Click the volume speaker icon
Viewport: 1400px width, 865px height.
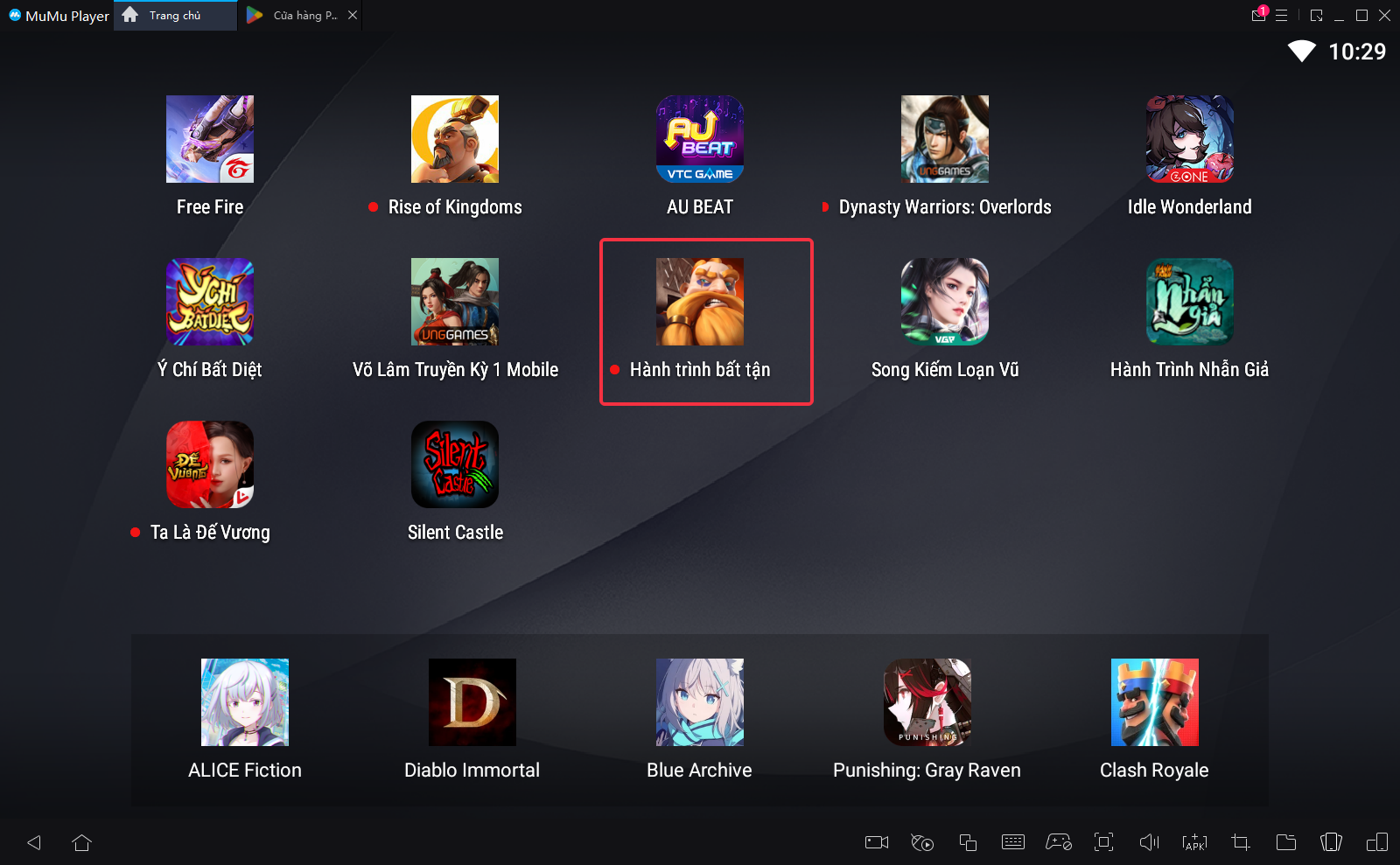[1149, 842]
